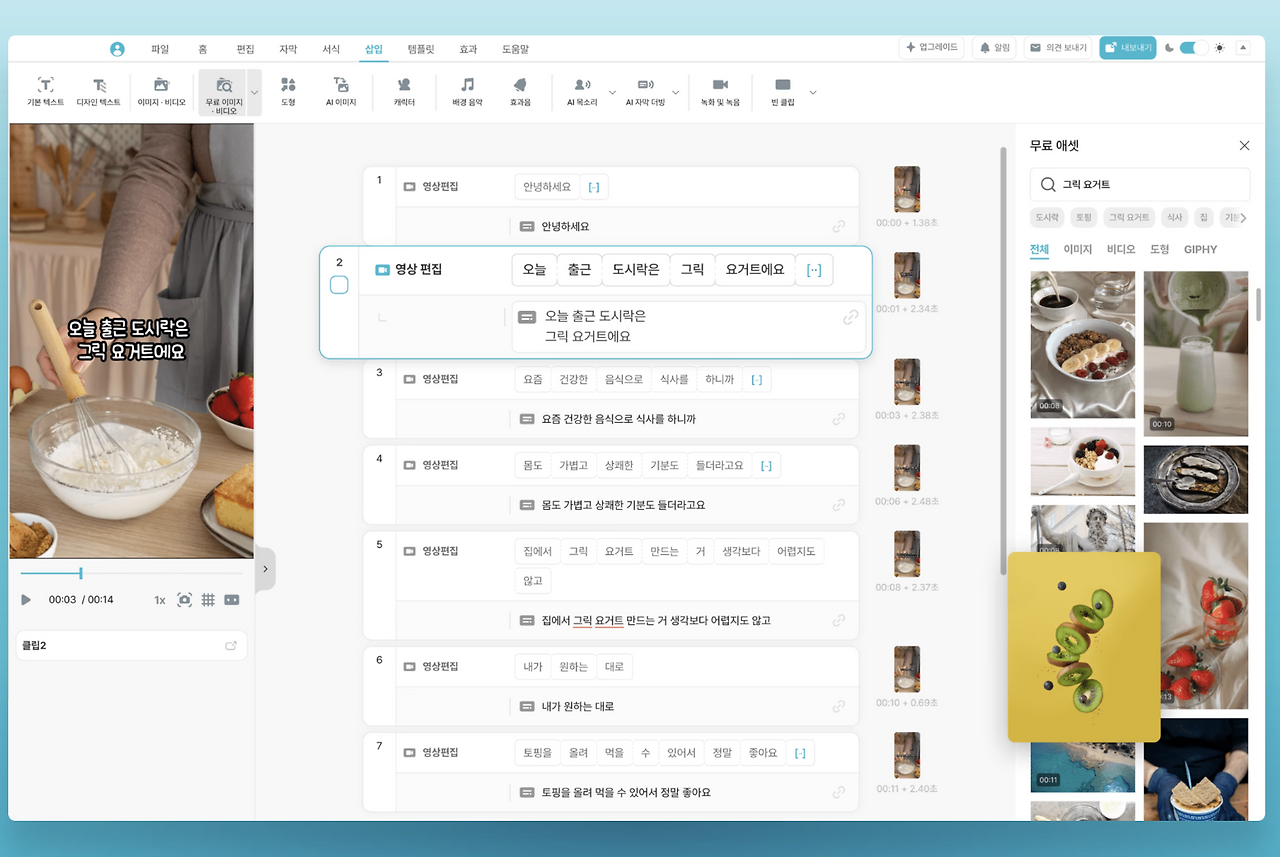Open the AI 자막 더빙 dropdown chevron
Screen dimensions: 1280x857
coord(676,91)
